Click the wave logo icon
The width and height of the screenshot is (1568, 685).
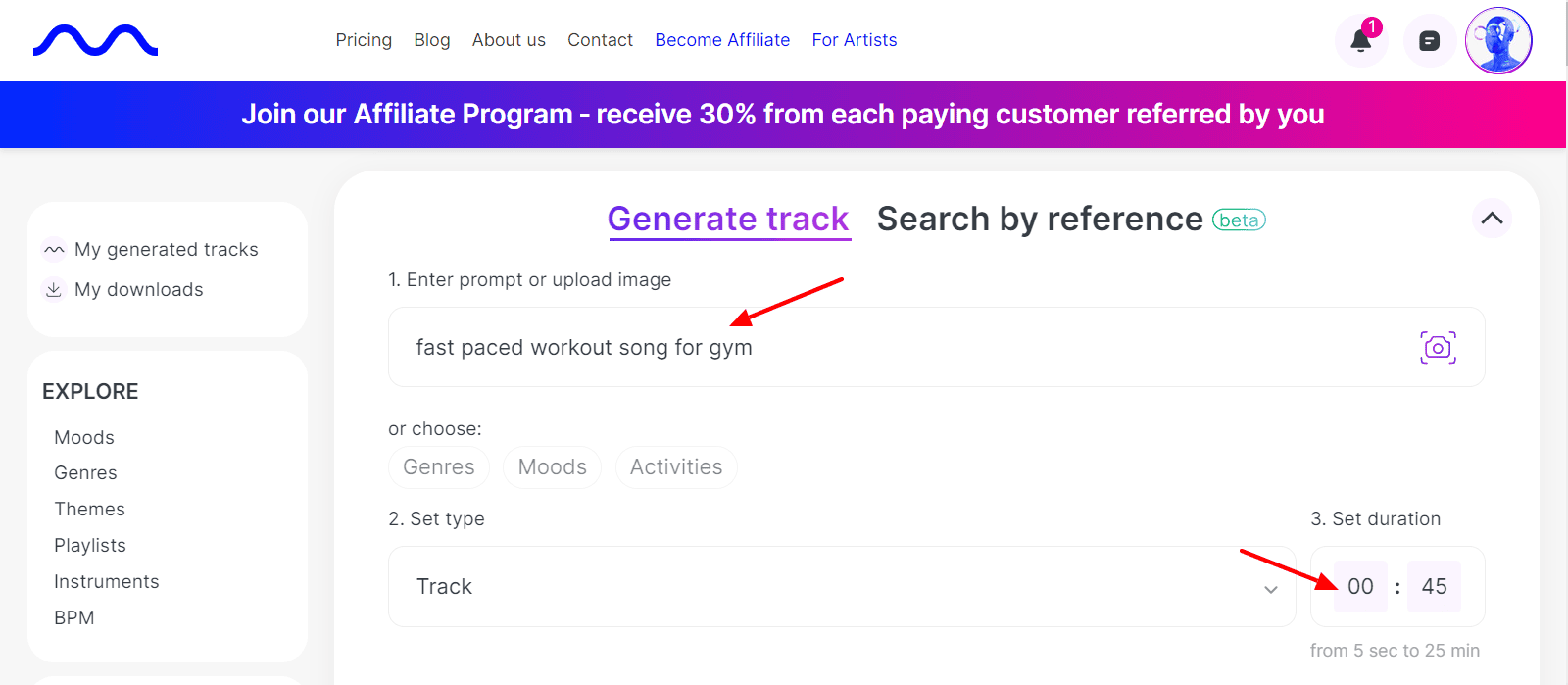(95, 40)
